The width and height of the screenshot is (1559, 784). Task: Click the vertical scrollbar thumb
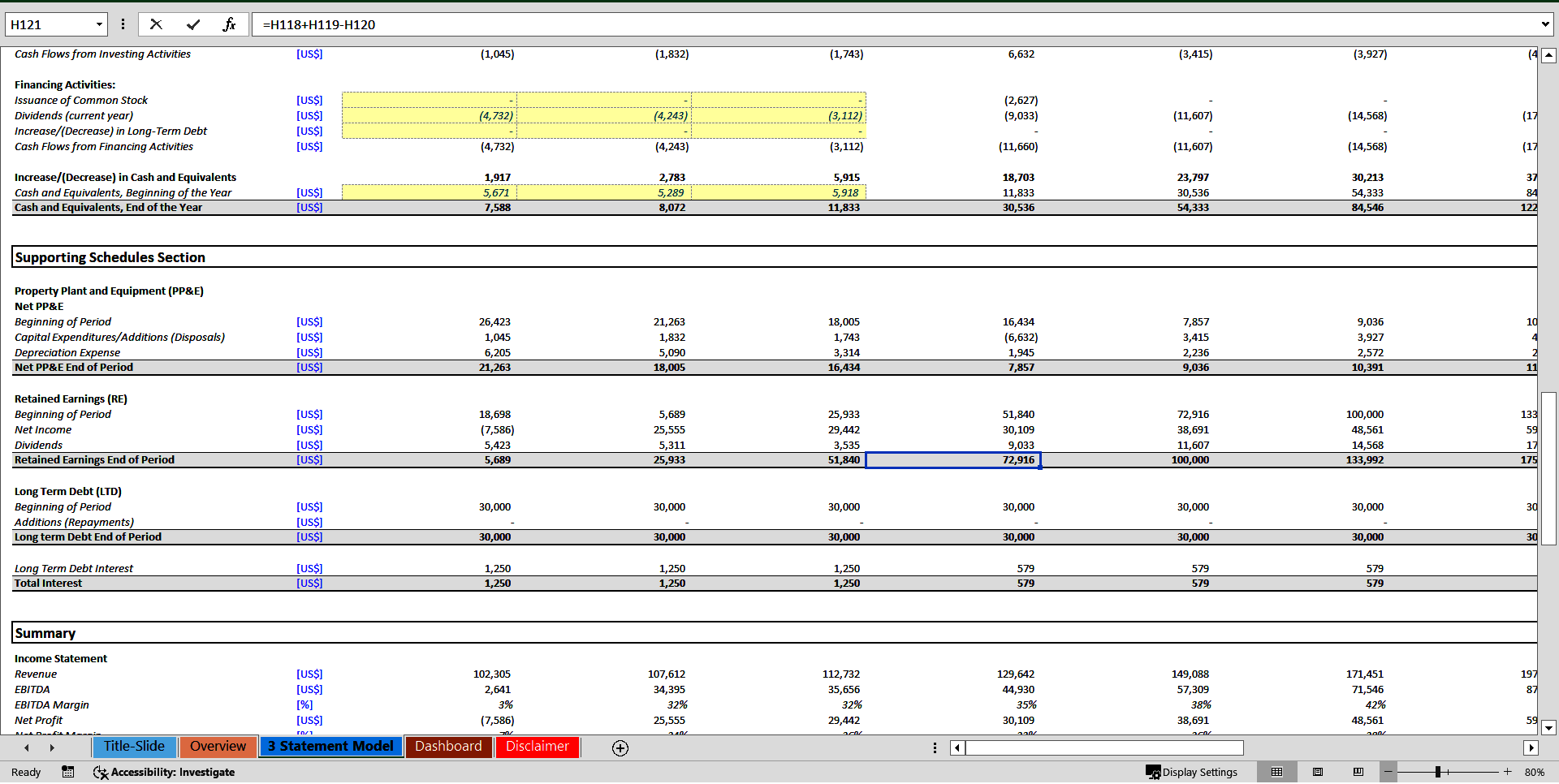click(x=1548, y=467)
